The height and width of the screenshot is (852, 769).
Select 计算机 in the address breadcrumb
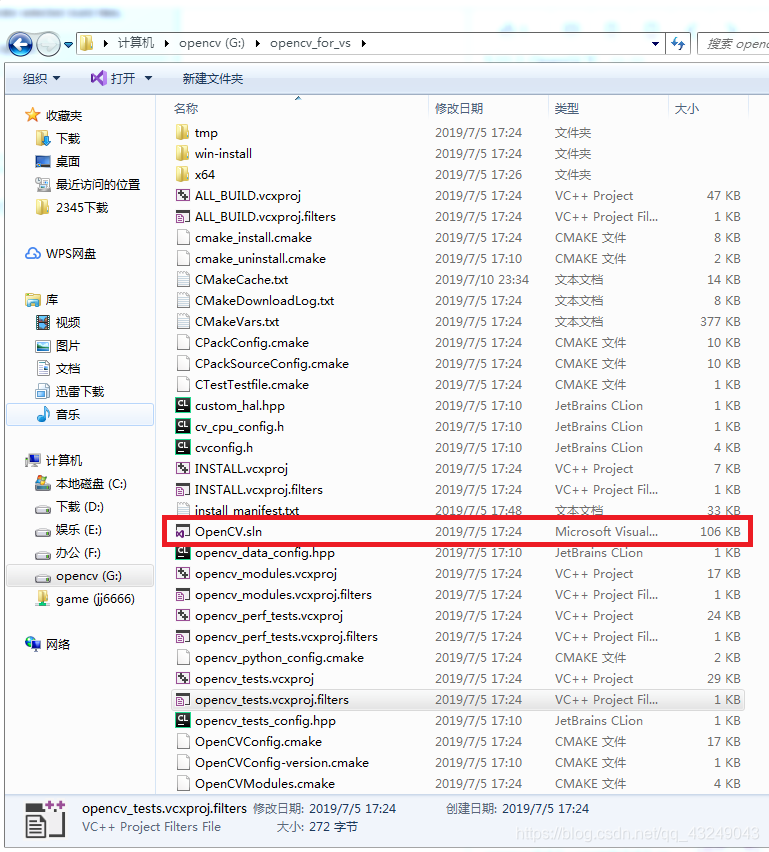[136, 43]
